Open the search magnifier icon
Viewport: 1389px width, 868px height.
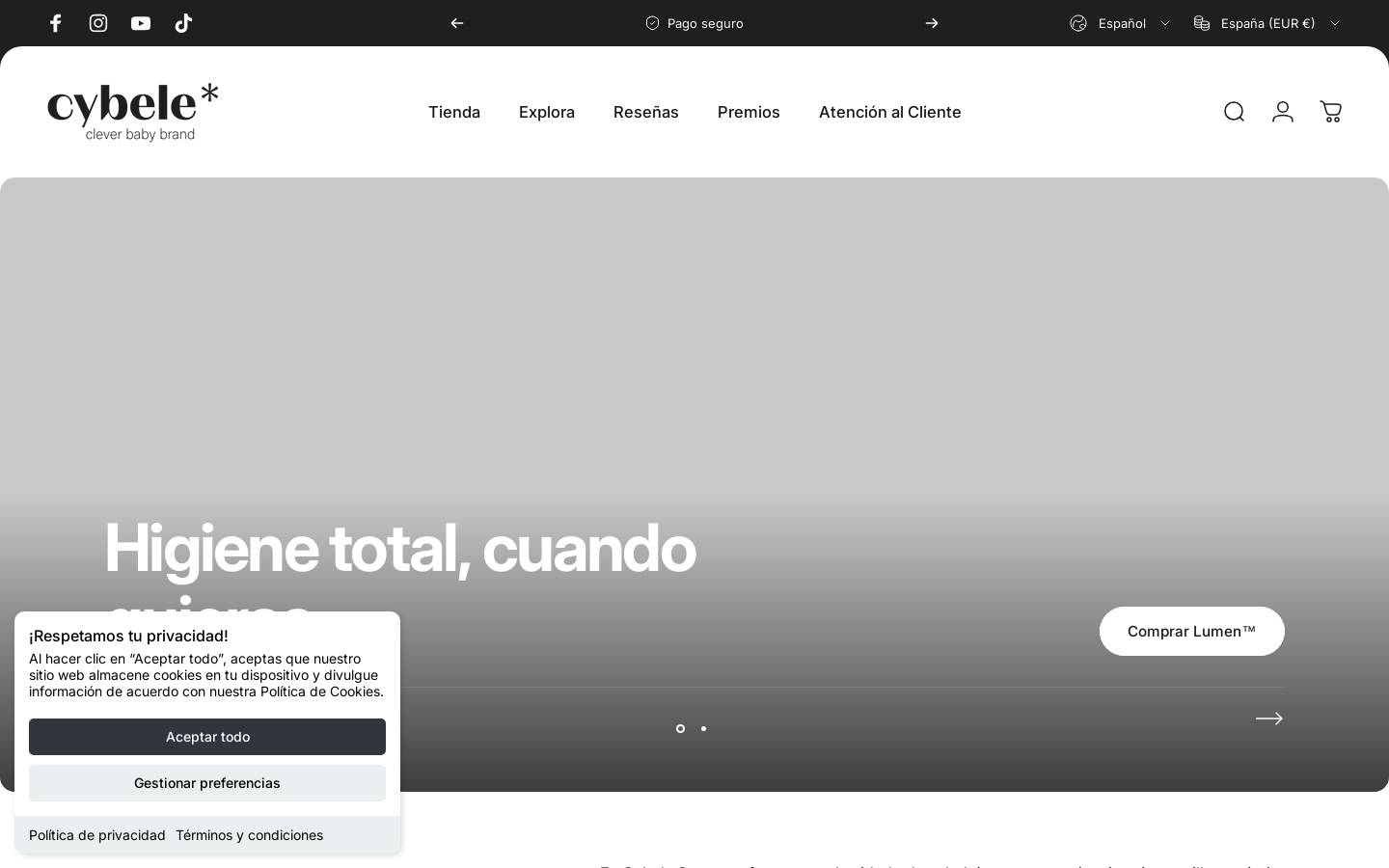tap(1235, 112)
